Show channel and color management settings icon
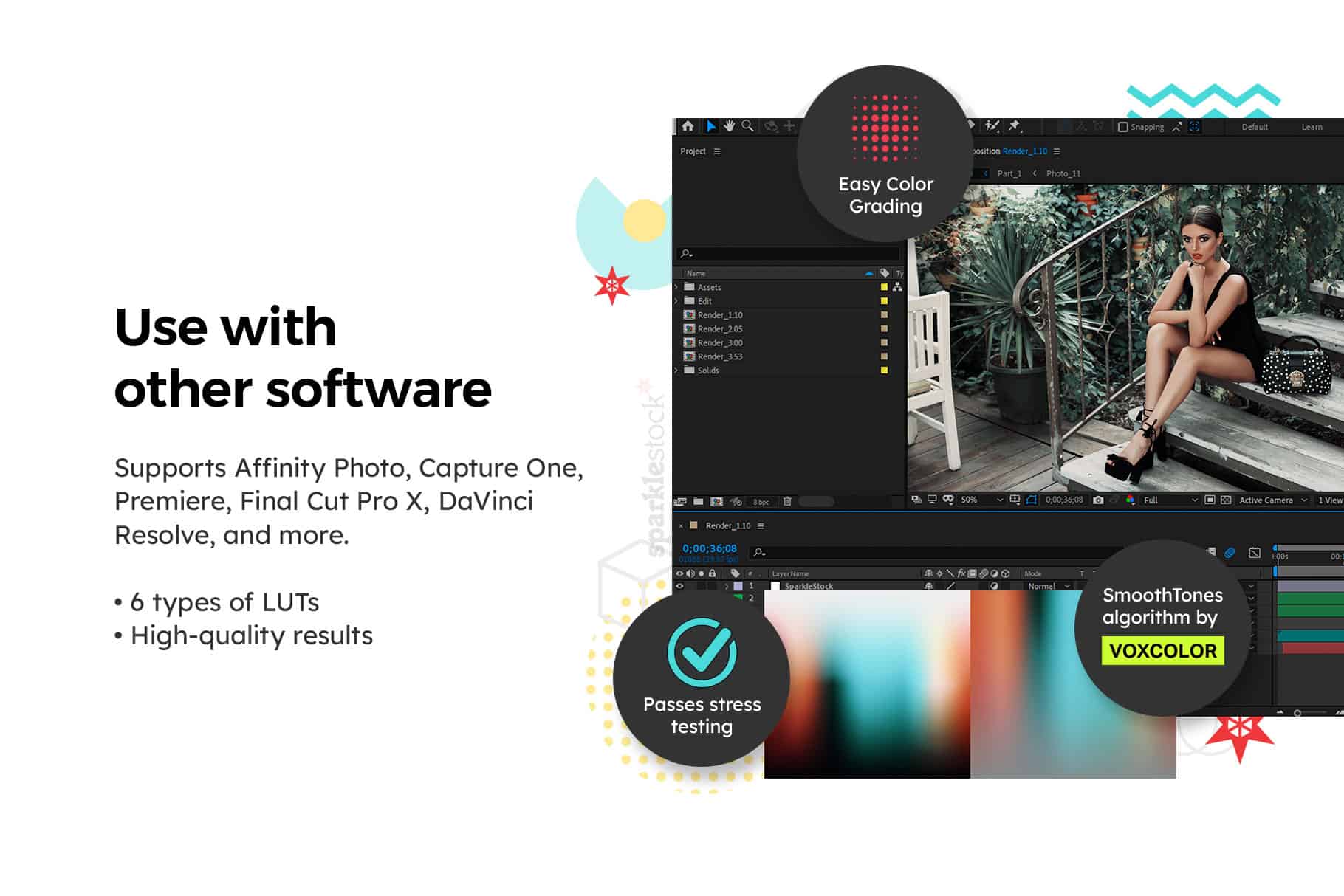The image size is (1344, 896). click(1130, 500)
